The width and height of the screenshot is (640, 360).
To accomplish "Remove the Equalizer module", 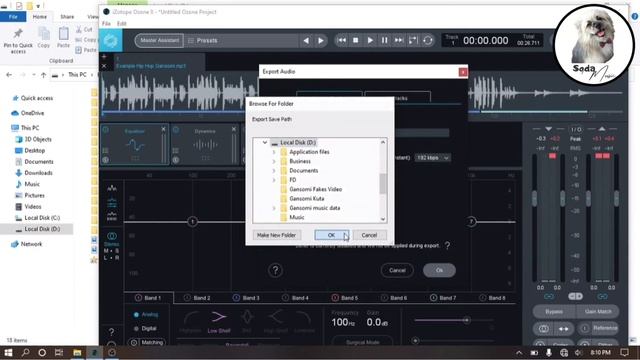I will pos(163,129).
